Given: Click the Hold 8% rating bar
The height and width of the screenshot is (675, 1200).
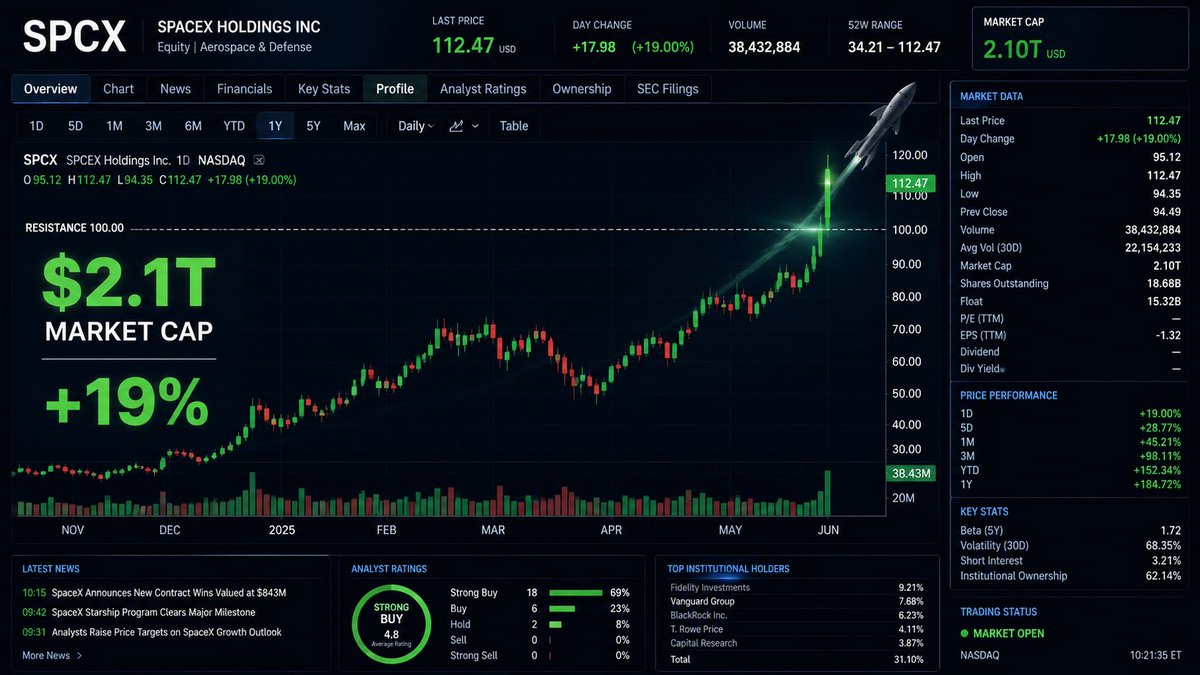Looking at the screenshot, I should point(556,624).
